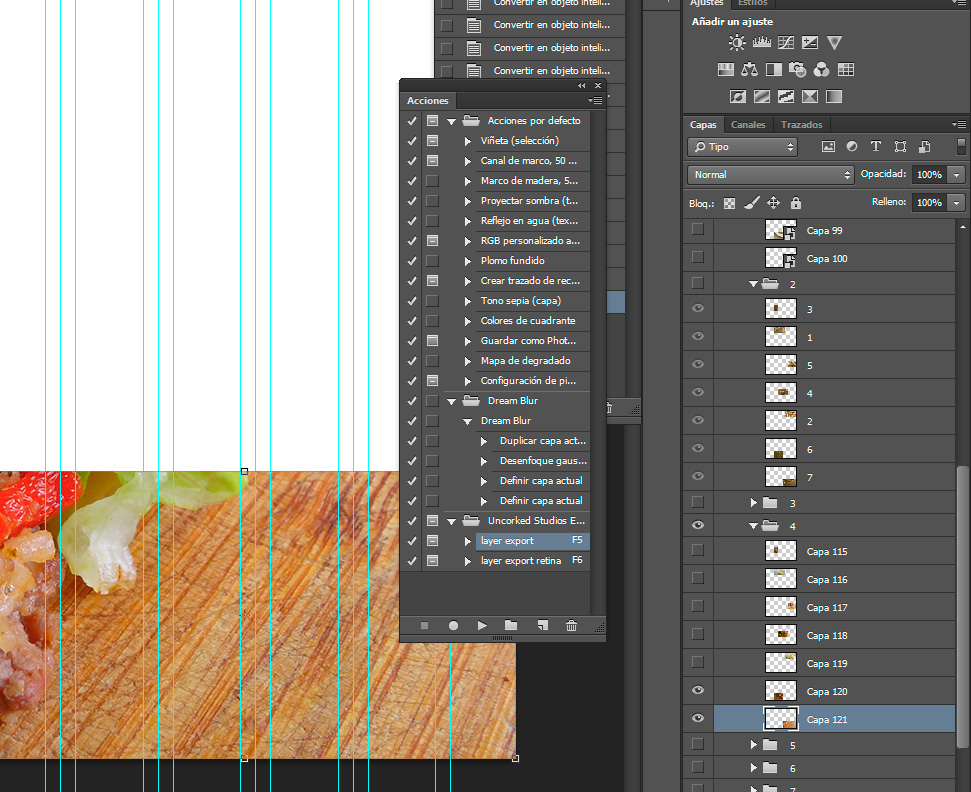971x792 pixels.
Task: Open the Tipo filter dropdown
Action: pos(742,147)
